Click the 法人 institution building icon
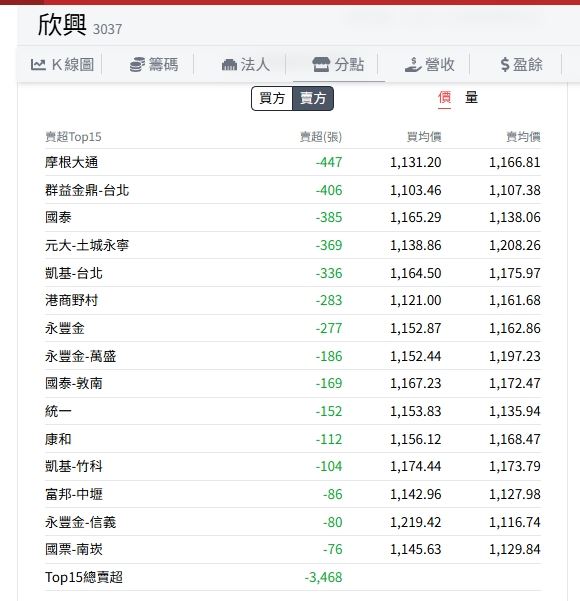 point(229,64)
